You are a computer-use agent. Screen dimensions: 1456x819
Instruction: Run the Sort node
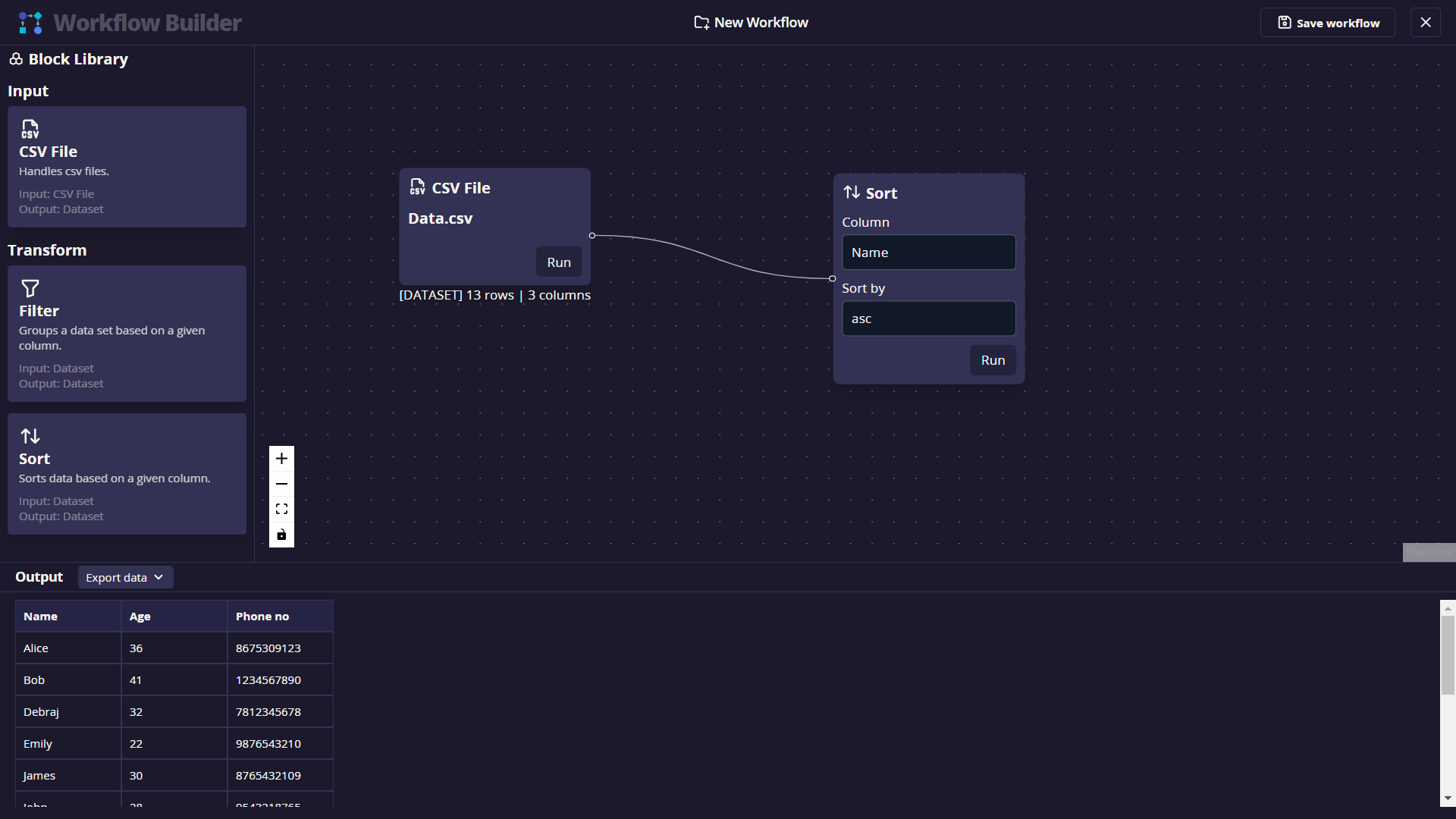pos(993,360)
